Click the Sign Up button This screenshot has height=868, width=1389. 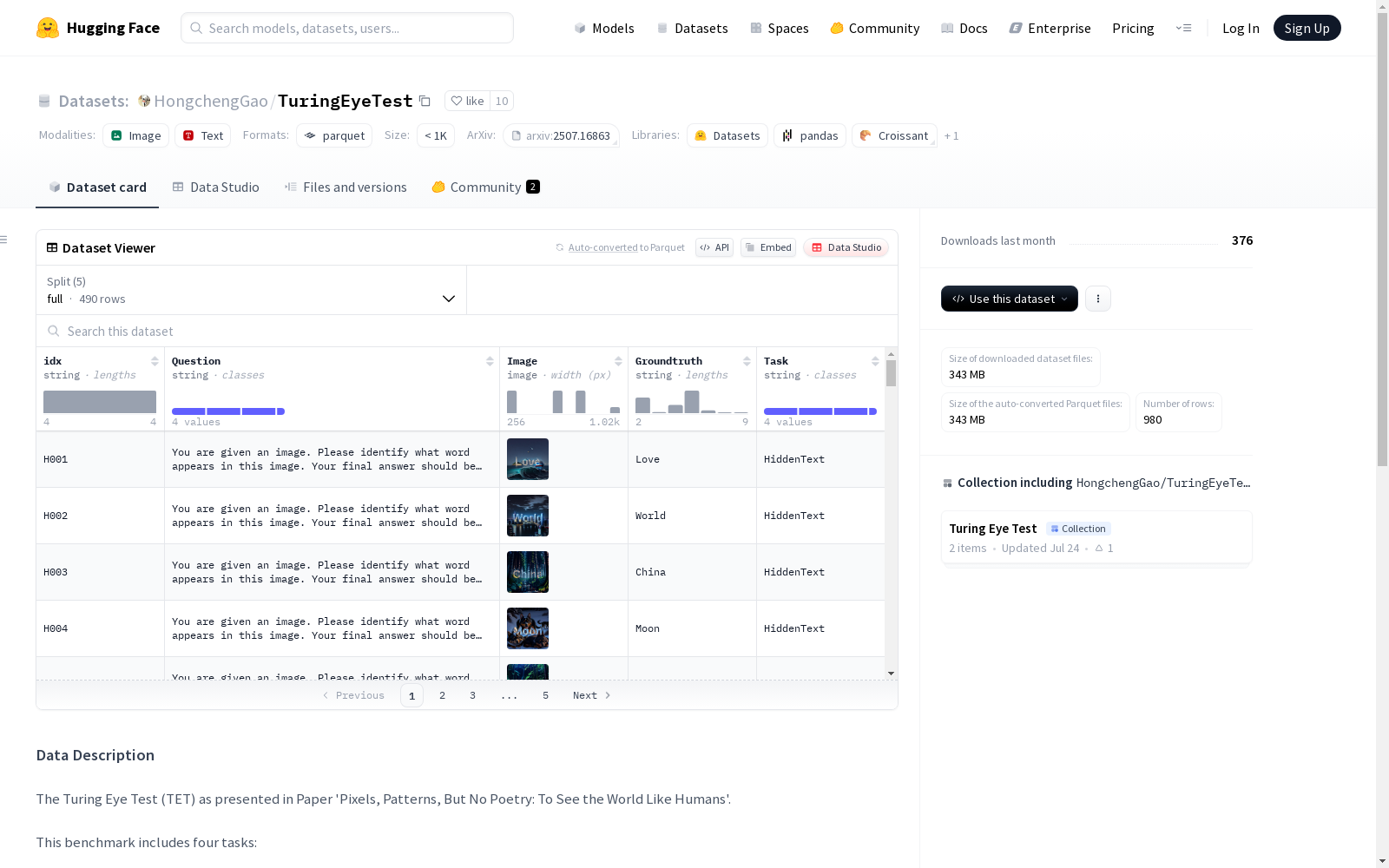tap(1307, 28)
